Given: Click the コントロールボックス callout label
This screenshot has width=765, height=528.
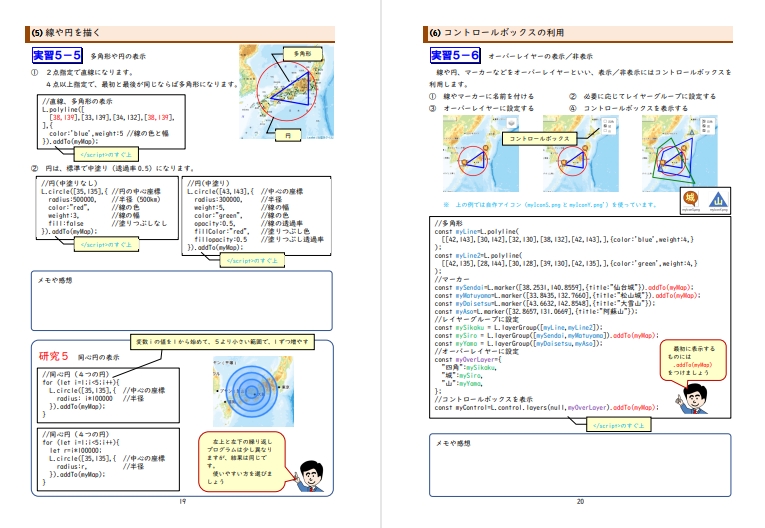Looking at the screenshot, I should pos(539,139).
